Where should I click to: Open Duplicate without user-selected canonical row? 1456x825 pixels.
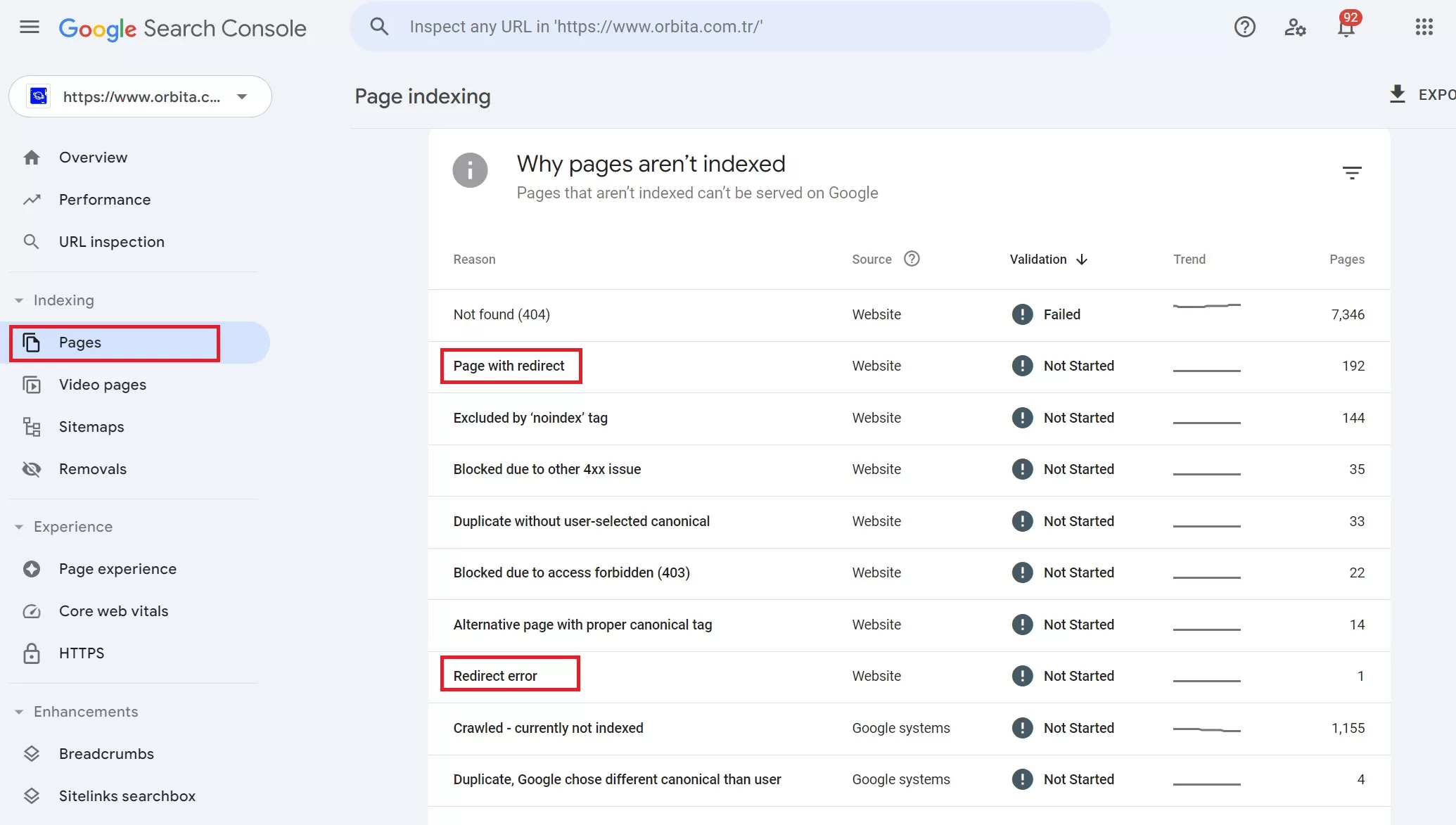pyautogui.click(x=909, y=522)
